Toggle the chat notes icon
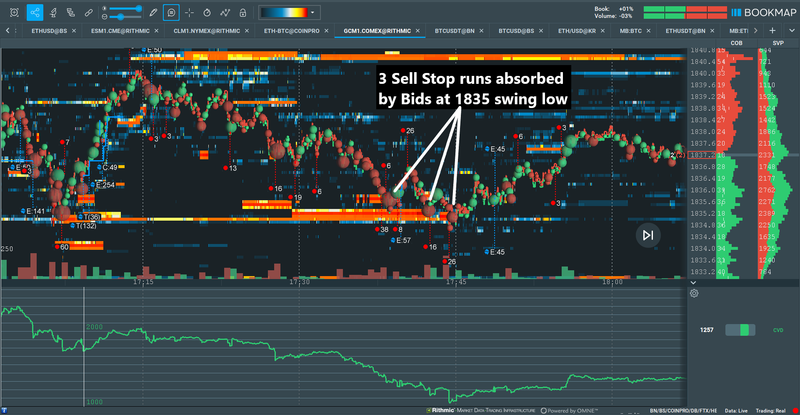The image size is (800, 415). click(x=171, y=12)
